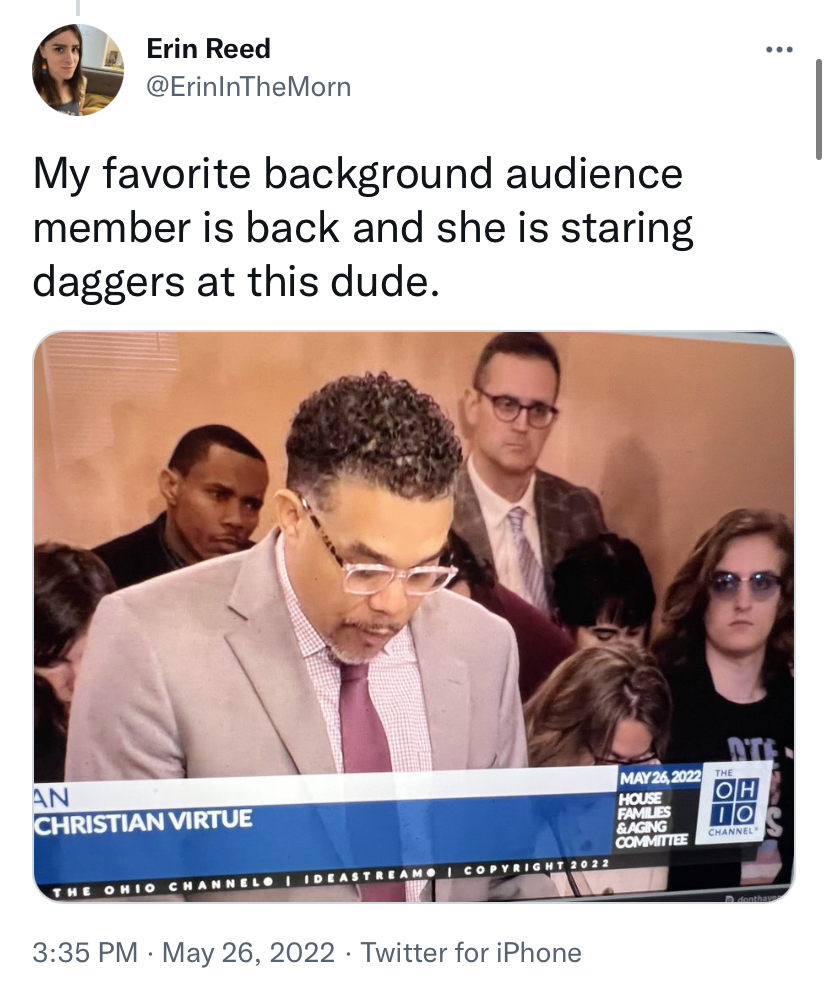828x992 pixels.
Task: Open the 3:35 PM timestamp link
Action: (x=85, y=953)
